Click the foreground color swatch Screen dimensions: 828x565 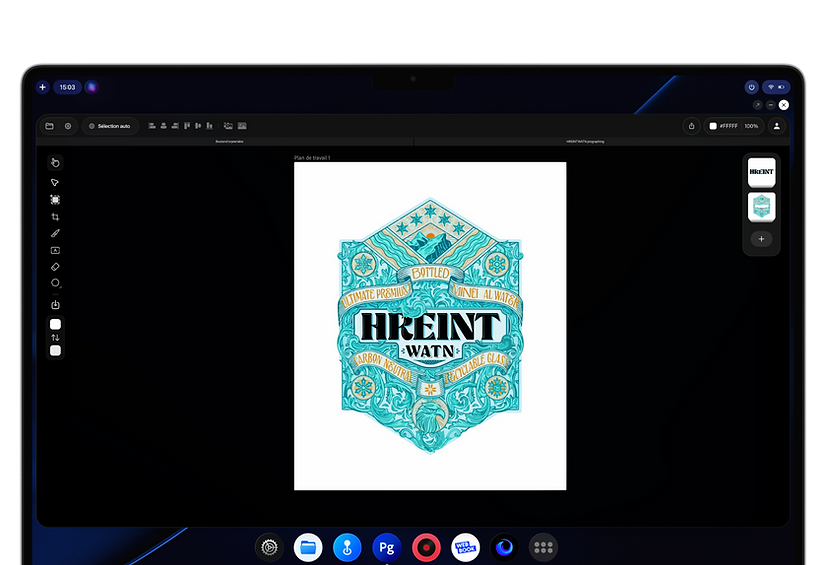pyautogui.click(x=55, y=324)
